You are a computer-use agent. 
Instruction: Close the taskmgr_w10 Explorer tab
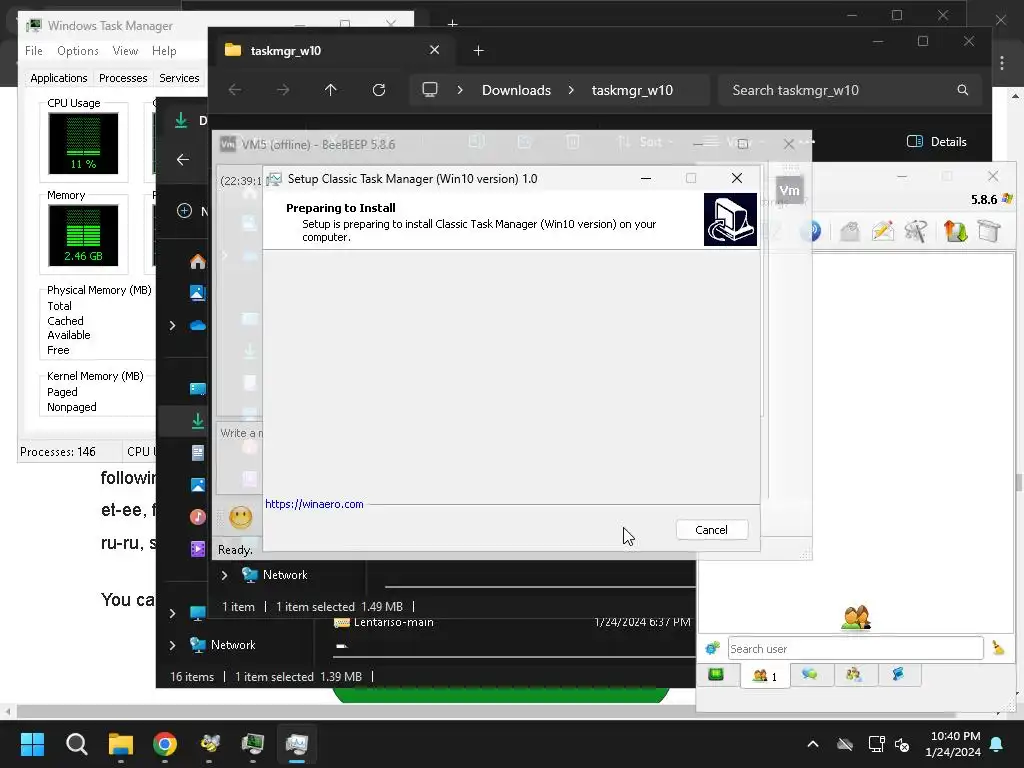[434, 50]
